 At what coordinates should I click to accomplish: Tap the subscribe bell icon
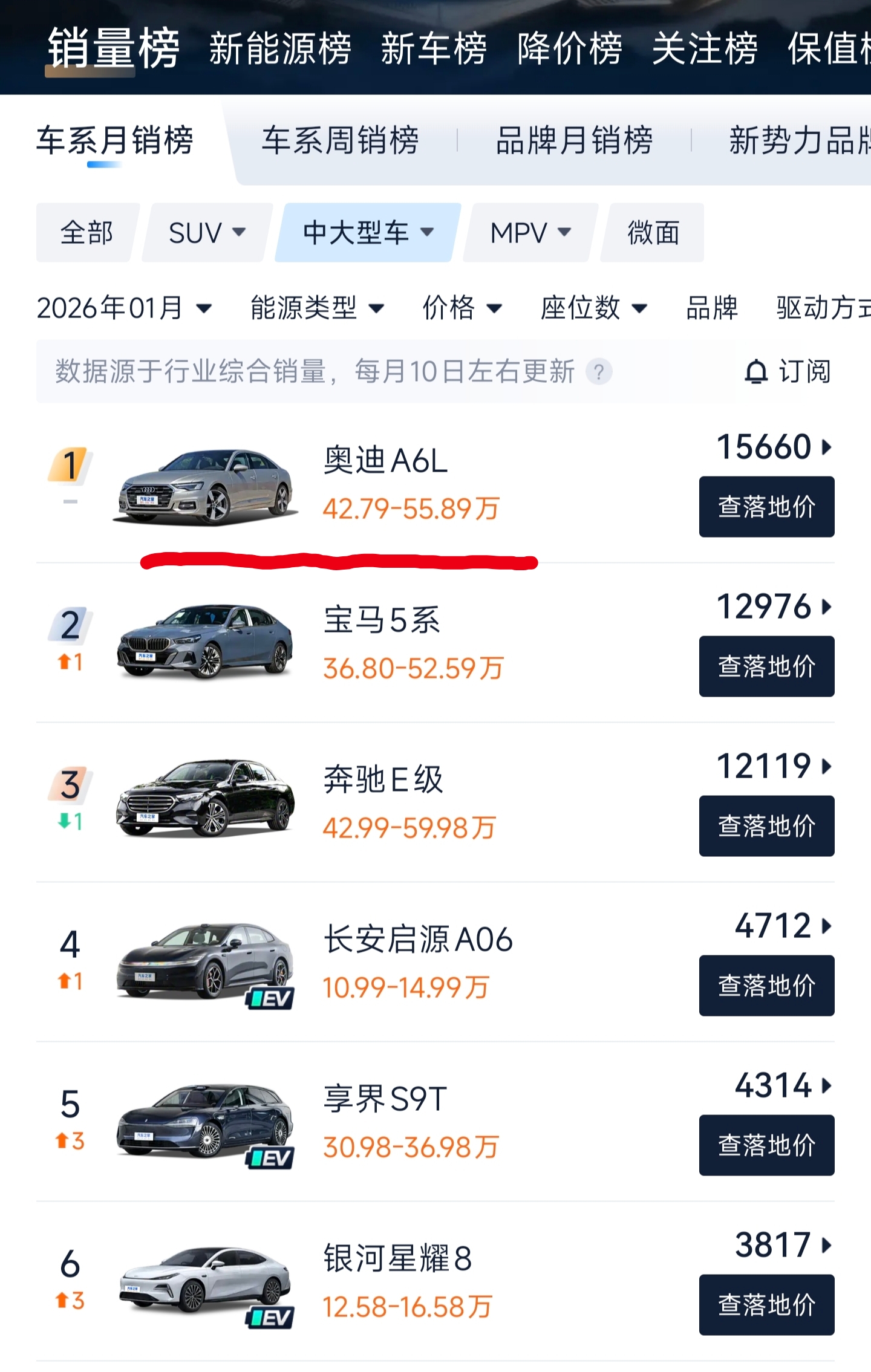(x=756, y=371)
